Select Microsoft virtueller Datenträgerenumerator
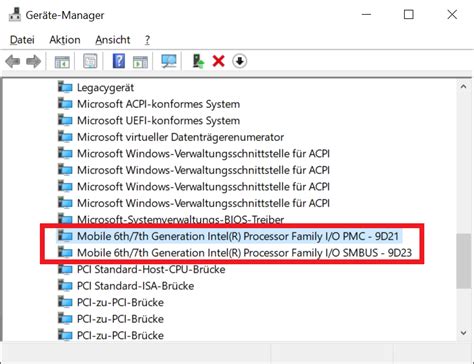 [x=180, y=137]
